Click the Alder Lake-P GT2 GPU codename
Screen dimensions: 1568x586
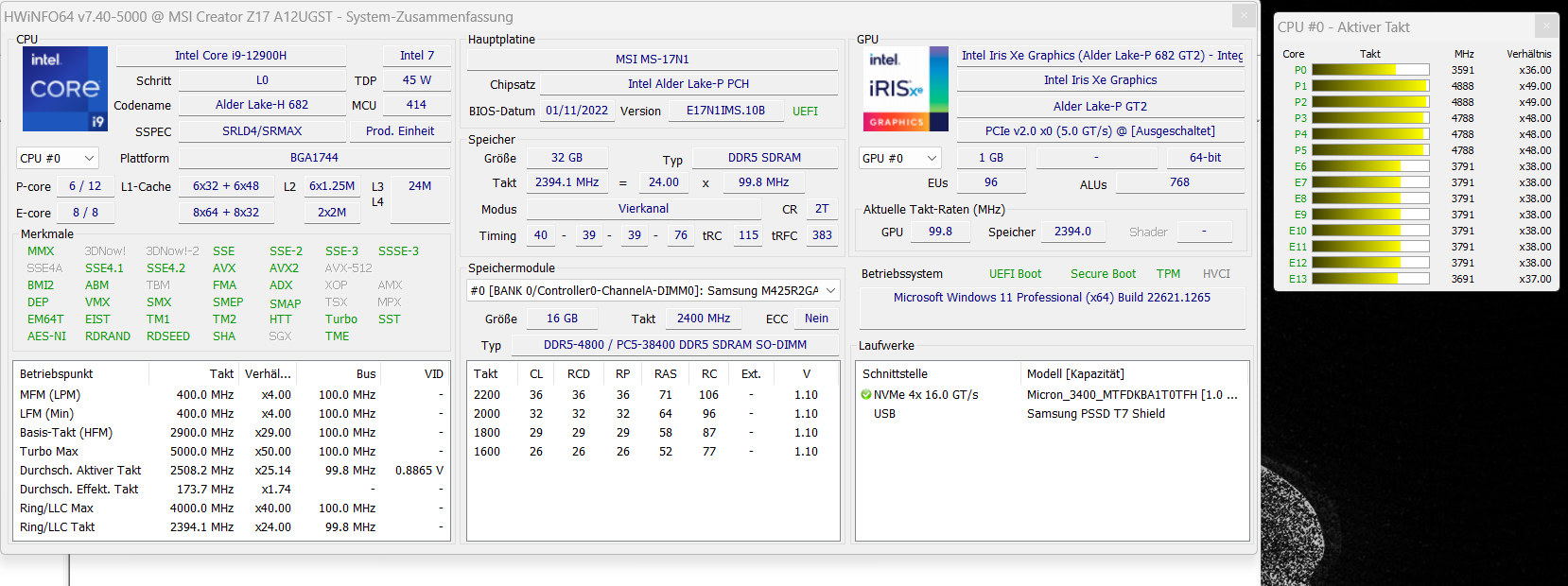[1101, 107]
